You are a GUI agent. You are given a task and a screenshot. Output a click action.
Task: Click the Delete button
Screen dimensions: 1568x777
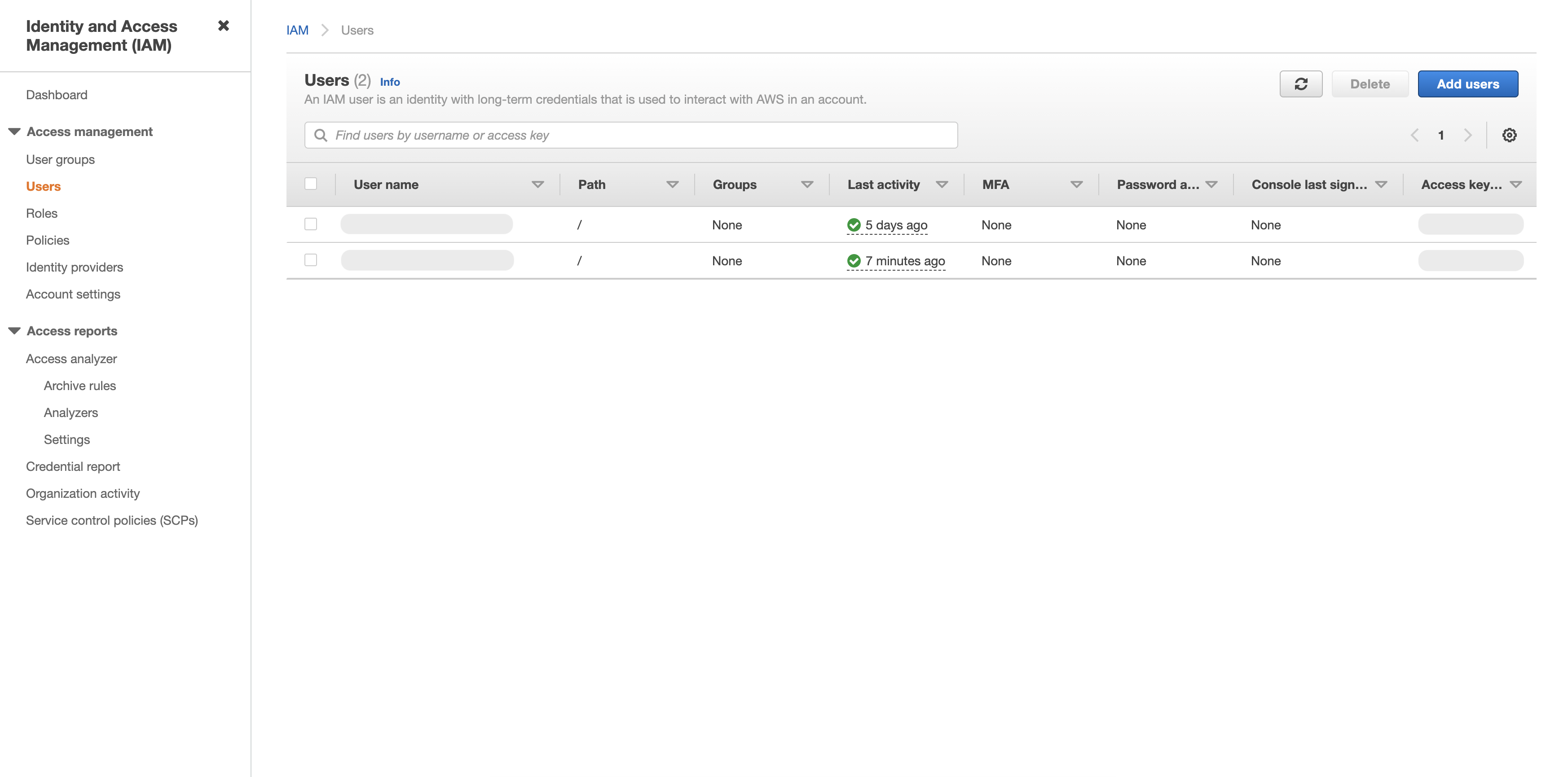point(1370,84)
